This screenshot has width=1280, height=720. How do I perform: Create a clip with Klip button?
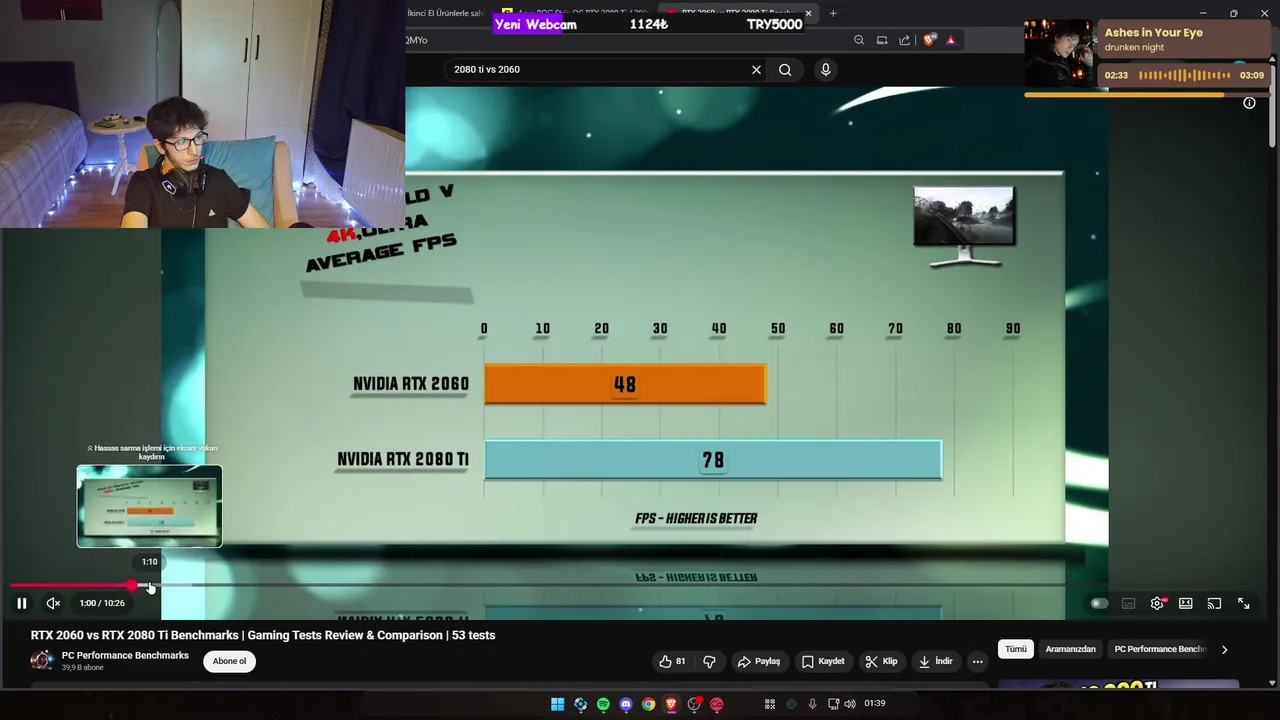point(881,661)
